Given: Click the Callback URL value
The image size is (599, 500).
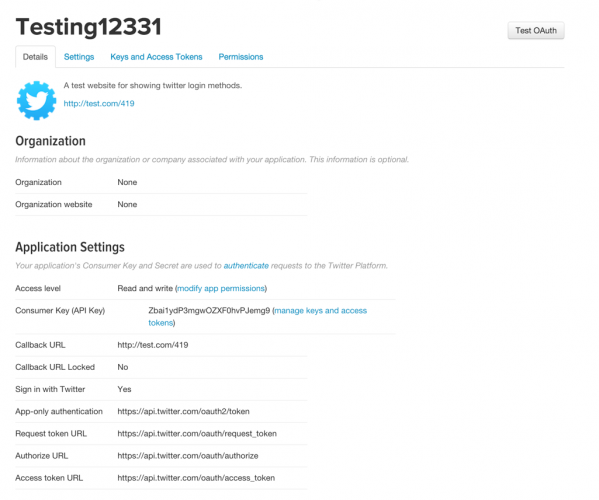Looking at the screenshot, I should click(153, 345).
